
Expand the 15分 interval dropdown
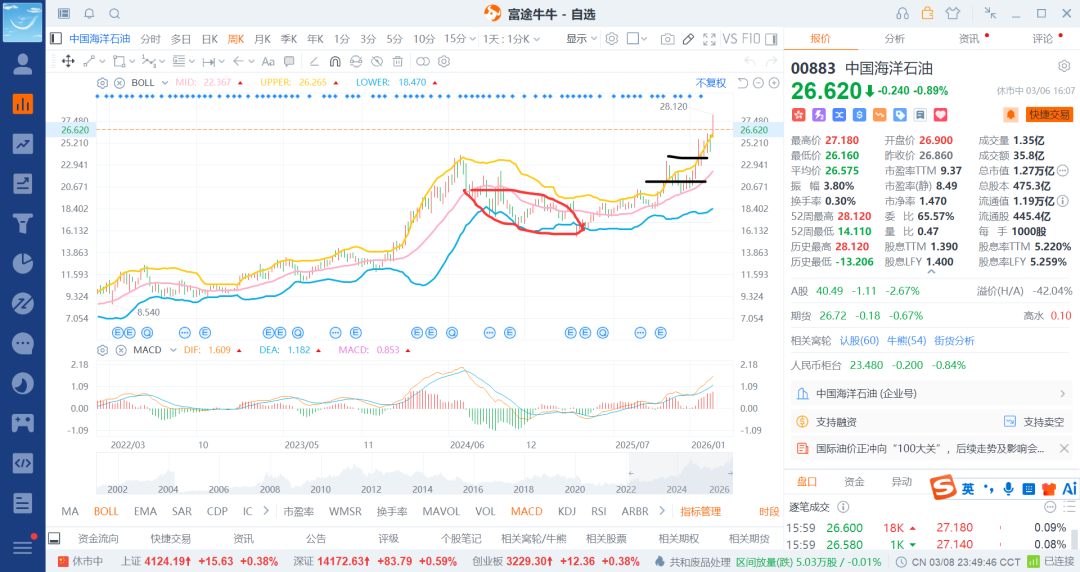click(x=472, y=39)
